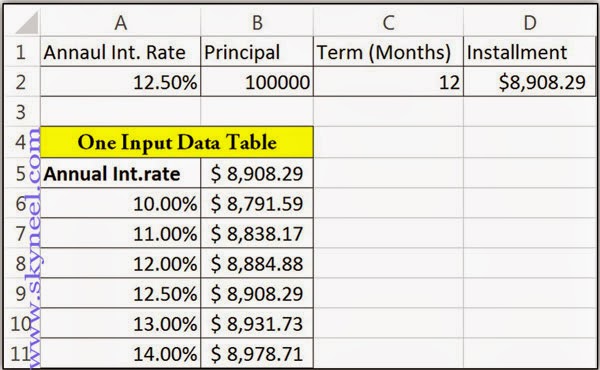Select the 12.50% cell in row 2
600x370 pixels.
click(120, 82)
